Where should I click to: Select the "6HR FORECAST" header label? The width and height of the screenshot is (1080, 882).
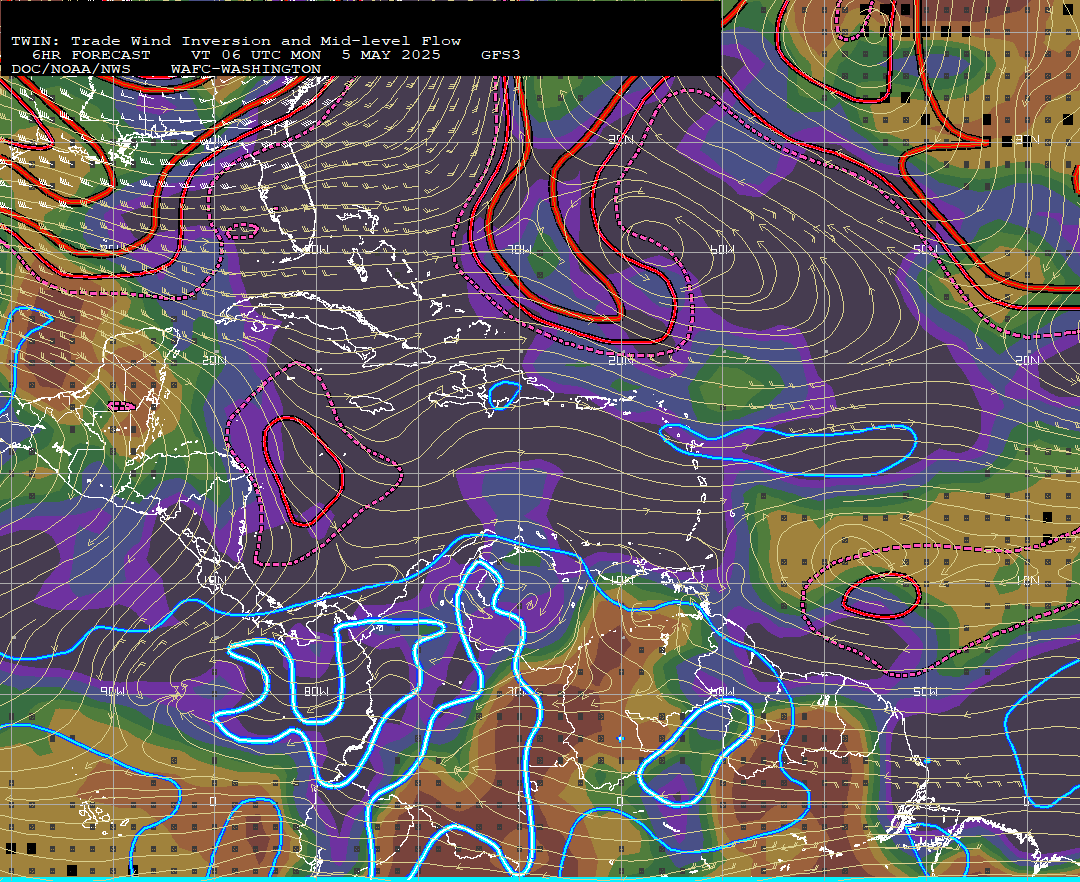(91, 55)
